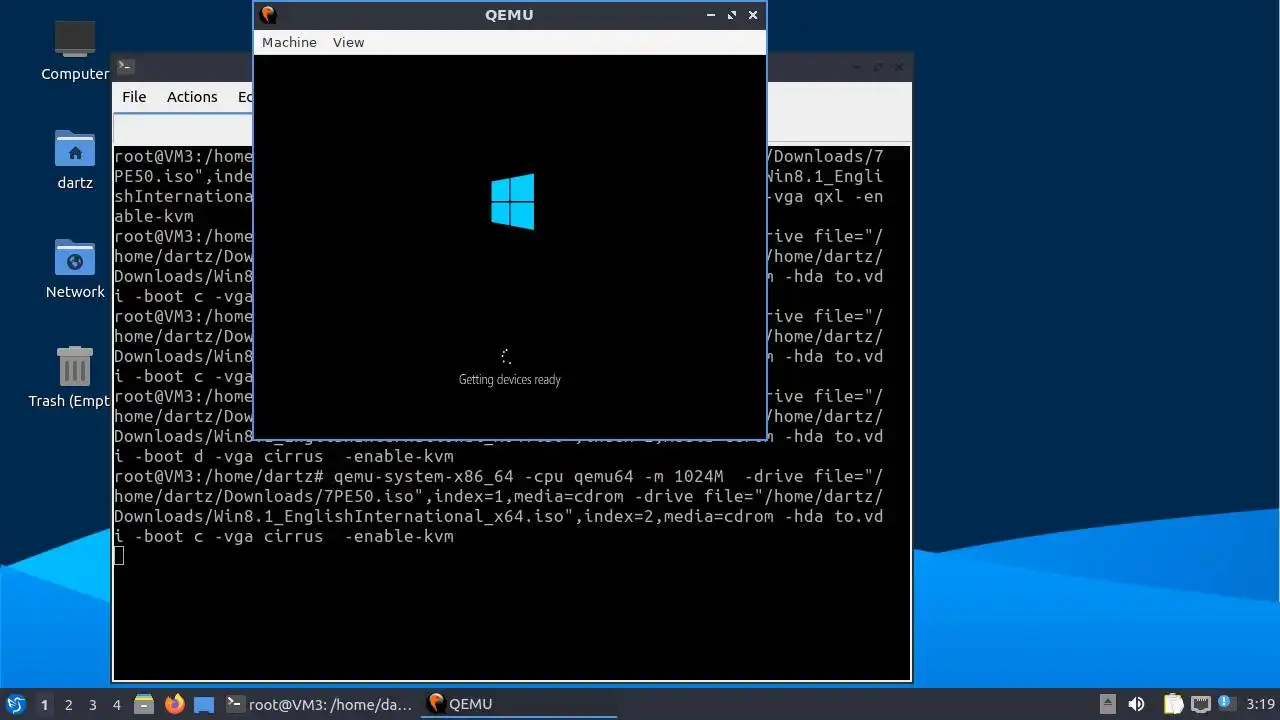Switch to workspace 3

pos(92,704)
